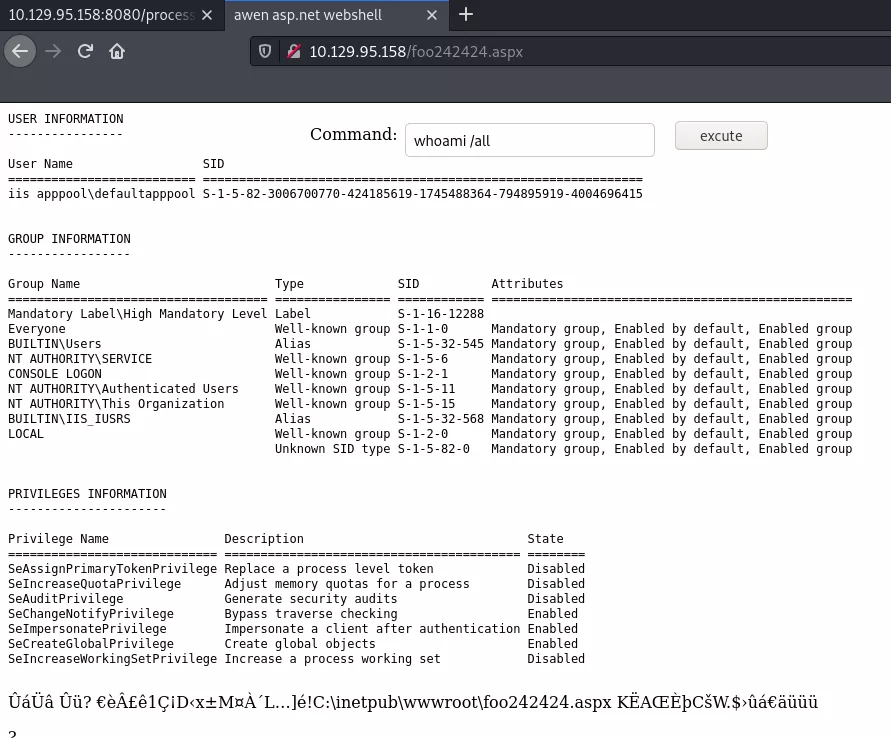Click the iis apppool\defaultapppool user name

(x=101, y=194)
